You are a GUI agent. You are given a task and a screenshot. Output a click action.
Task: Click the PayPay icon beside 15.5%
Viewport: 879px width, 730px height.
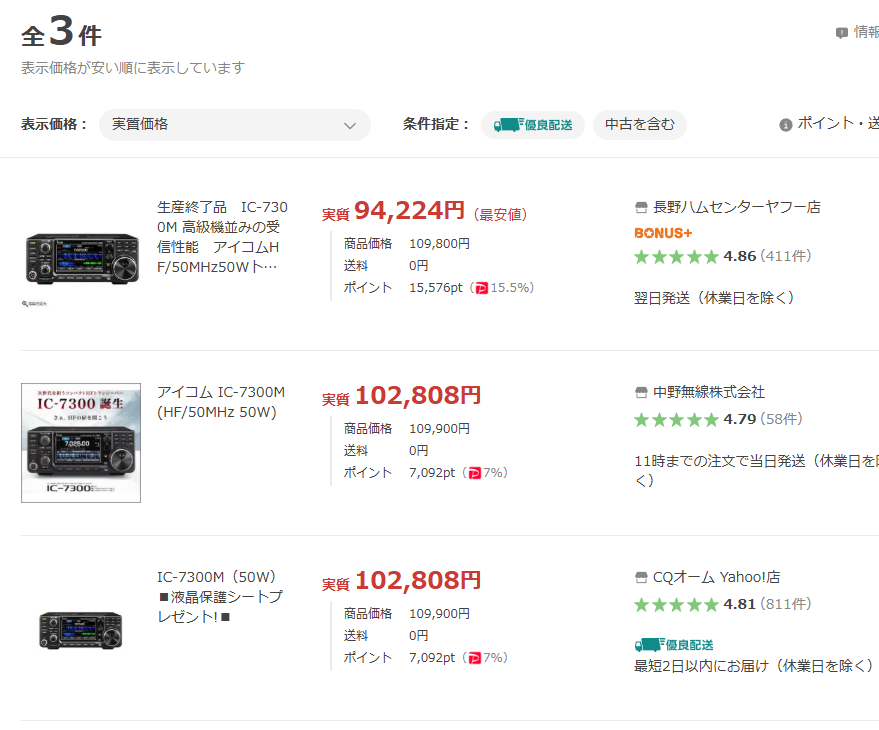click(x=482, y=288)
